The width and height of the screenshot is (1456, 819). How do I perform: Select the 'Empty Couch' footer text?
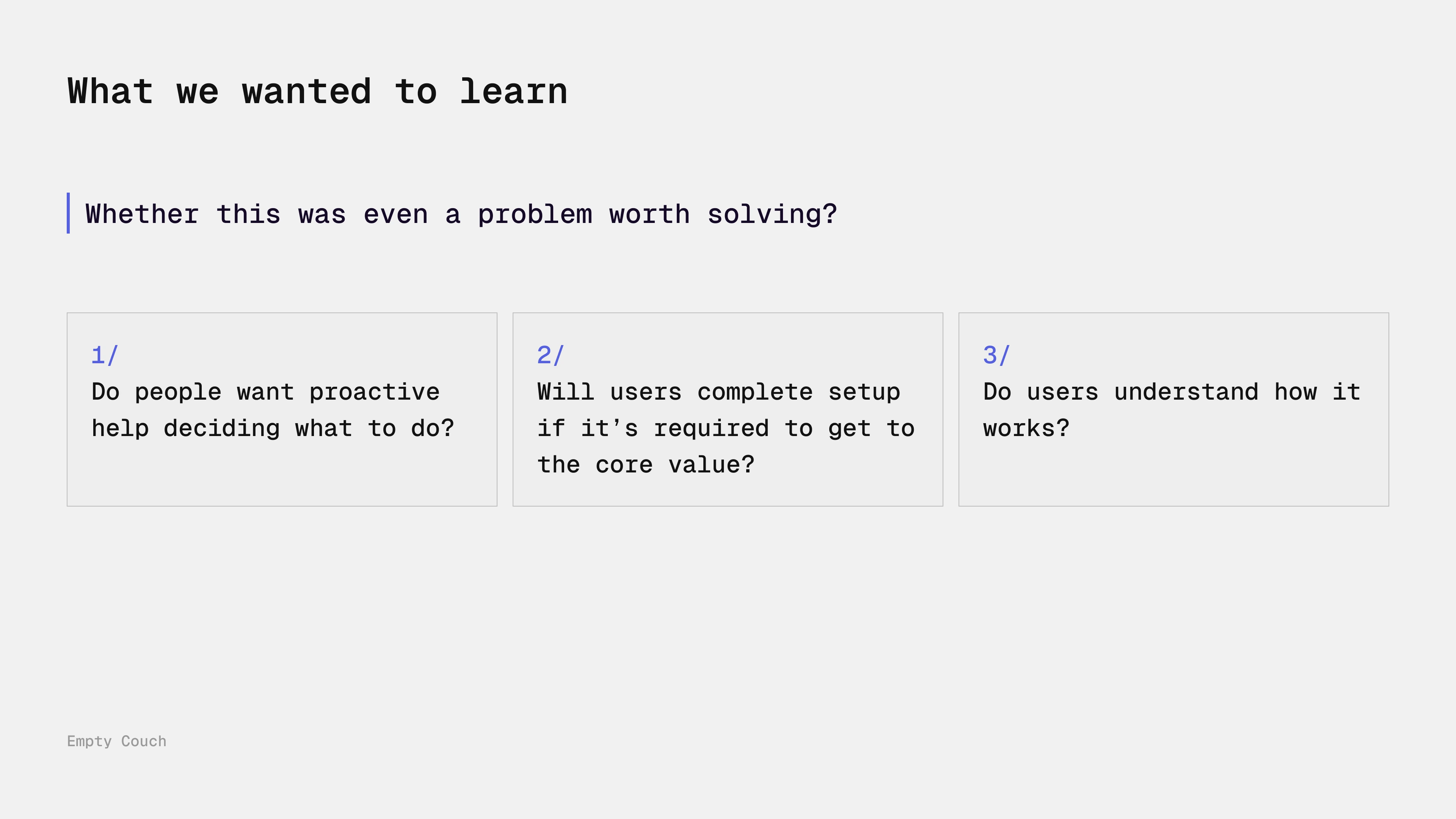click(116, 741)
